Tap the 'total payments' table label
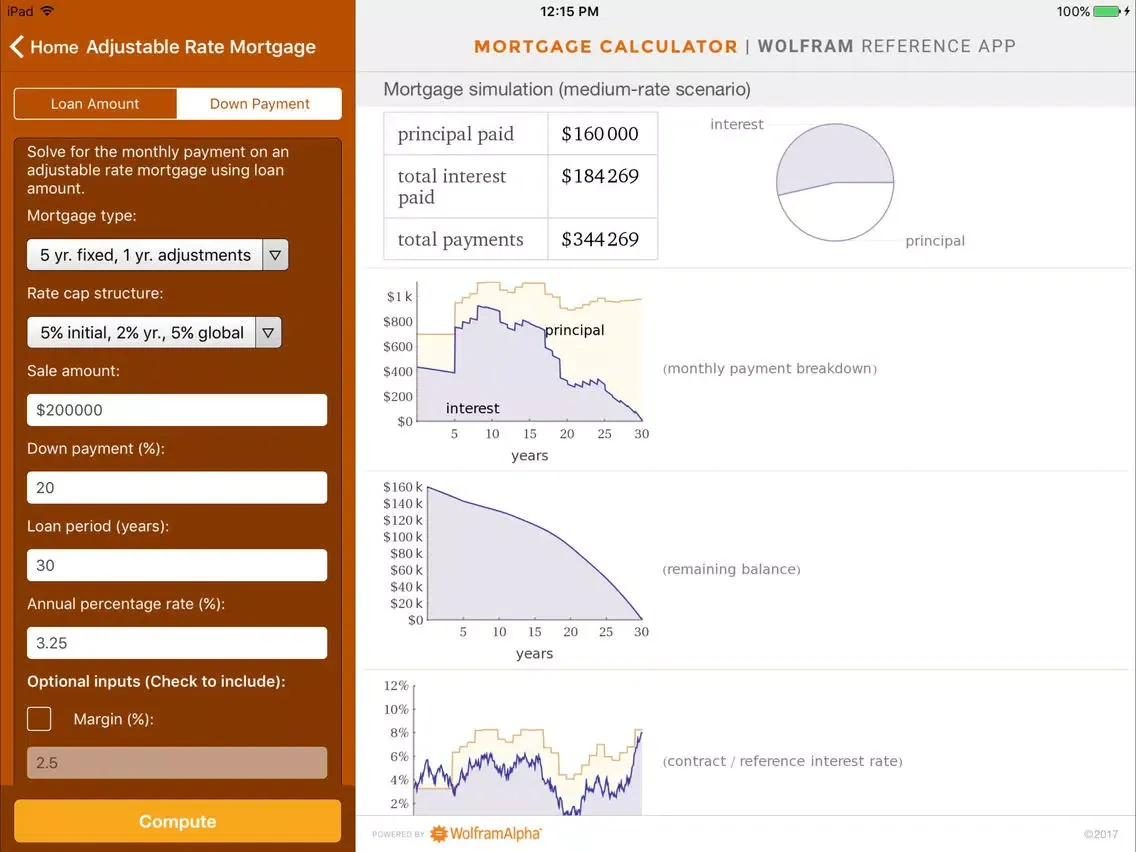 [460, 239]
